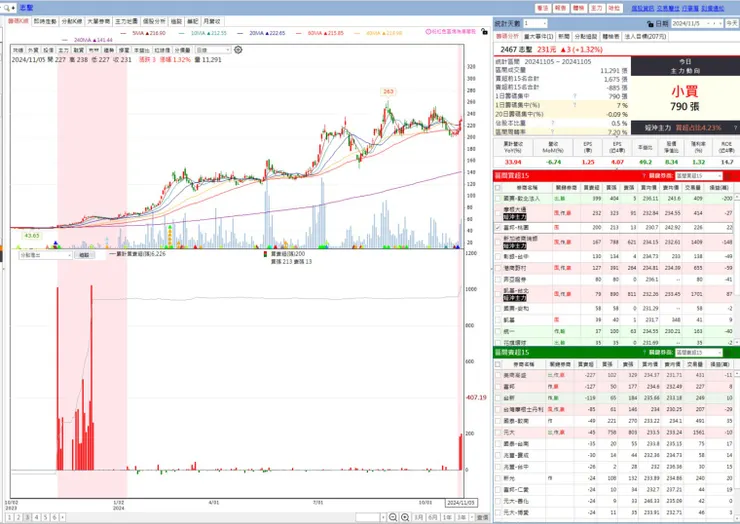The image size is (740, 524).
Task: Click the 外資 button in chart toolbar
Action: (x=33, y=50)
